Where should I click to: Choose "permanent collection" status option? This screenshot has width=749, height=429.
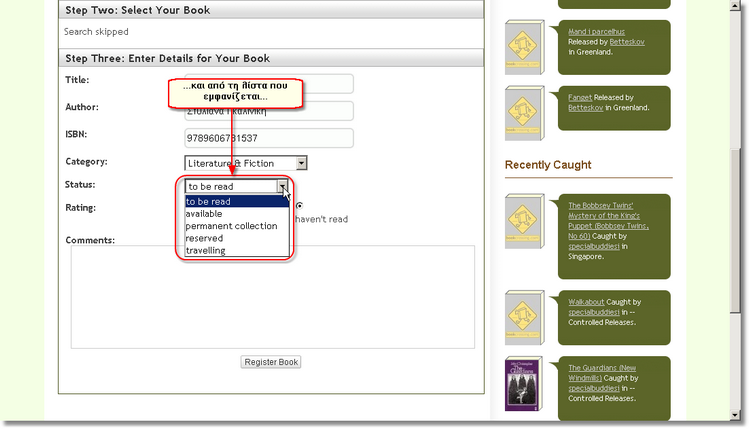point(231,226)
